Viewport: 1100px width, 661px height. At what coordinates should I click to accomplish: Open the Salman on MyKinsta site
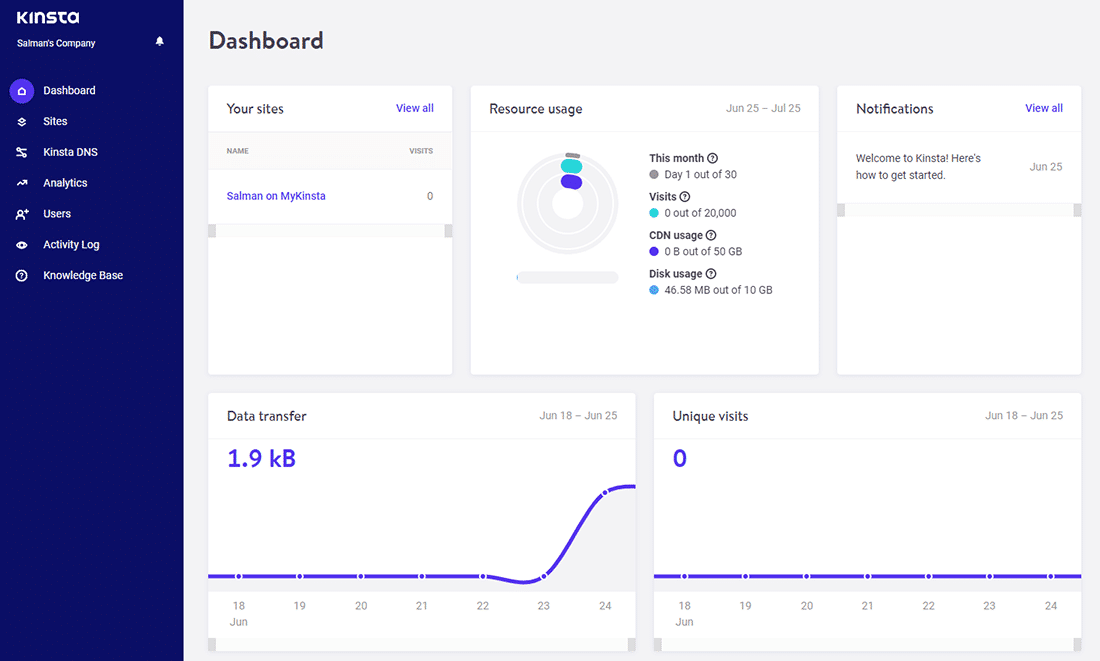pyautogui.click(x=276, y=196)
